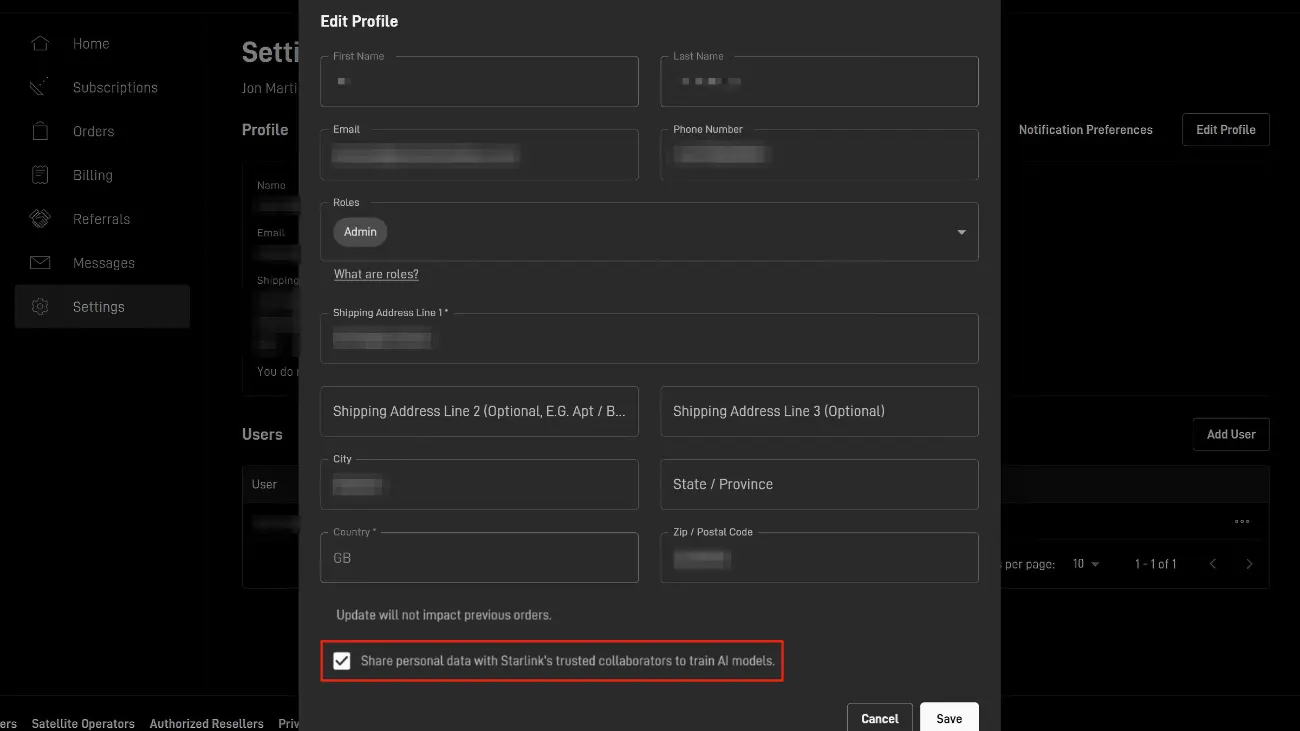Click the Orders clipboard icon
This screenshot has height=731, width=1300.
(x=40, y=131)
